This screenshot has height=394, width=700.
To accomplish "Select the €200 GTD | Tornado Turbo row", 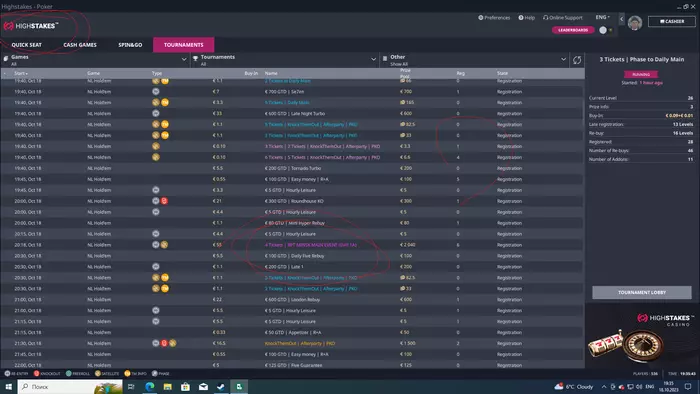I will (292, 168).
